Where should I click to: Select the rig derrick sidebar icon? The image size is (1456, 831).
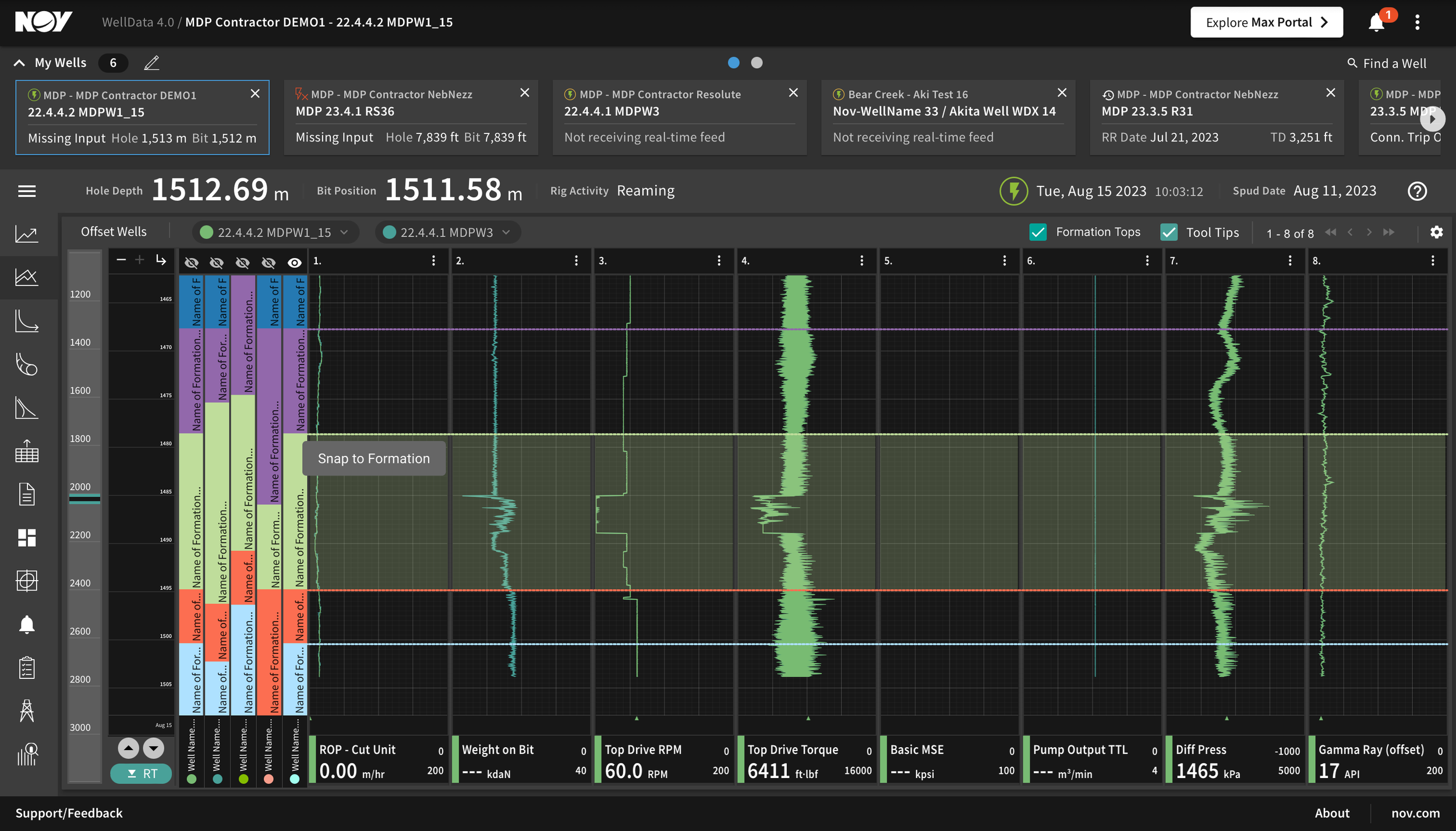[x=27, y=710]
